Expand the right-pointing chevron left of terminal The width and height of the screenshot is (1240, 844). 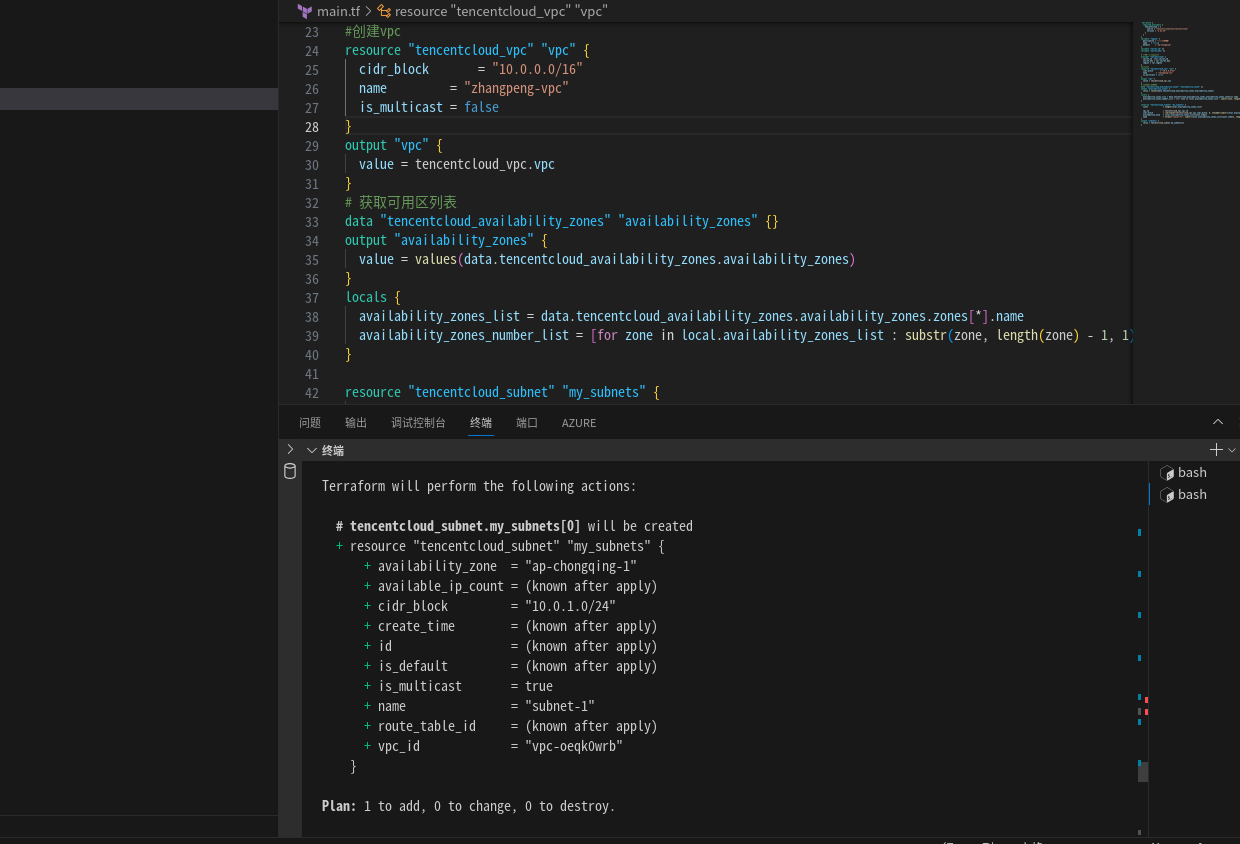(x=290, y=450)
